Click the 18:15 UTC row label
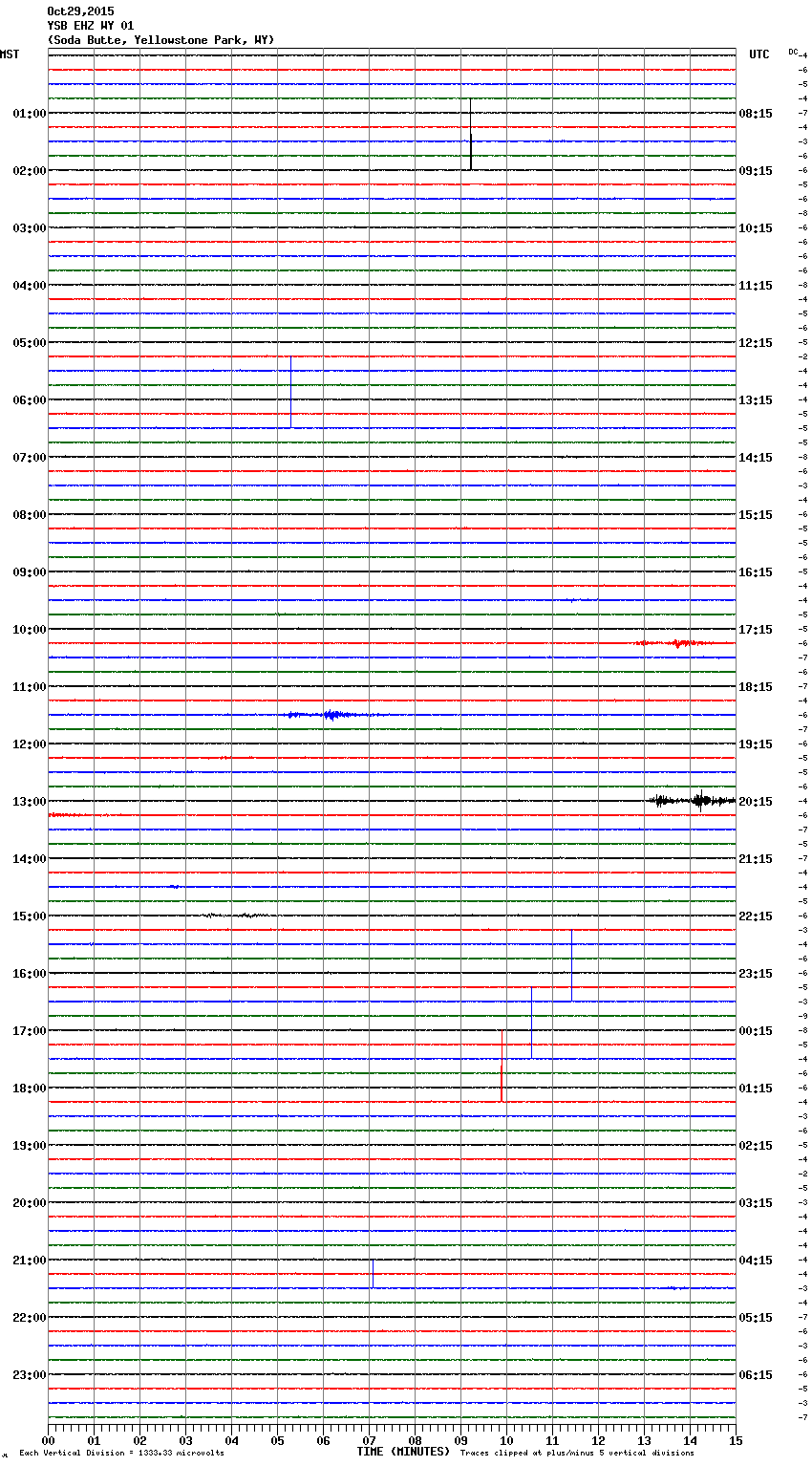The width and height of the screenshot is (812, 1466). (x=756, y=687)
